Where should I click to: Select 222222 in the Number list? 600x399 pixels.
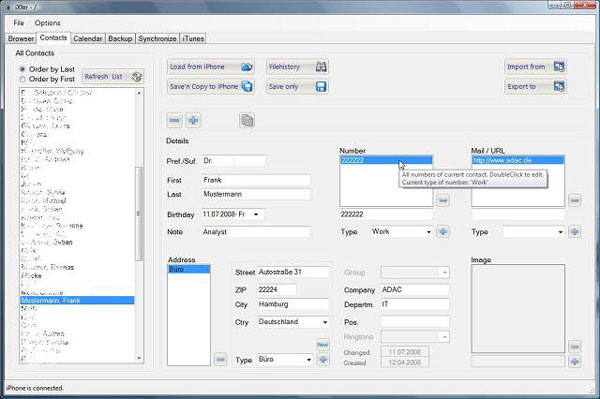pyautogui.click(x=386, y=160)
